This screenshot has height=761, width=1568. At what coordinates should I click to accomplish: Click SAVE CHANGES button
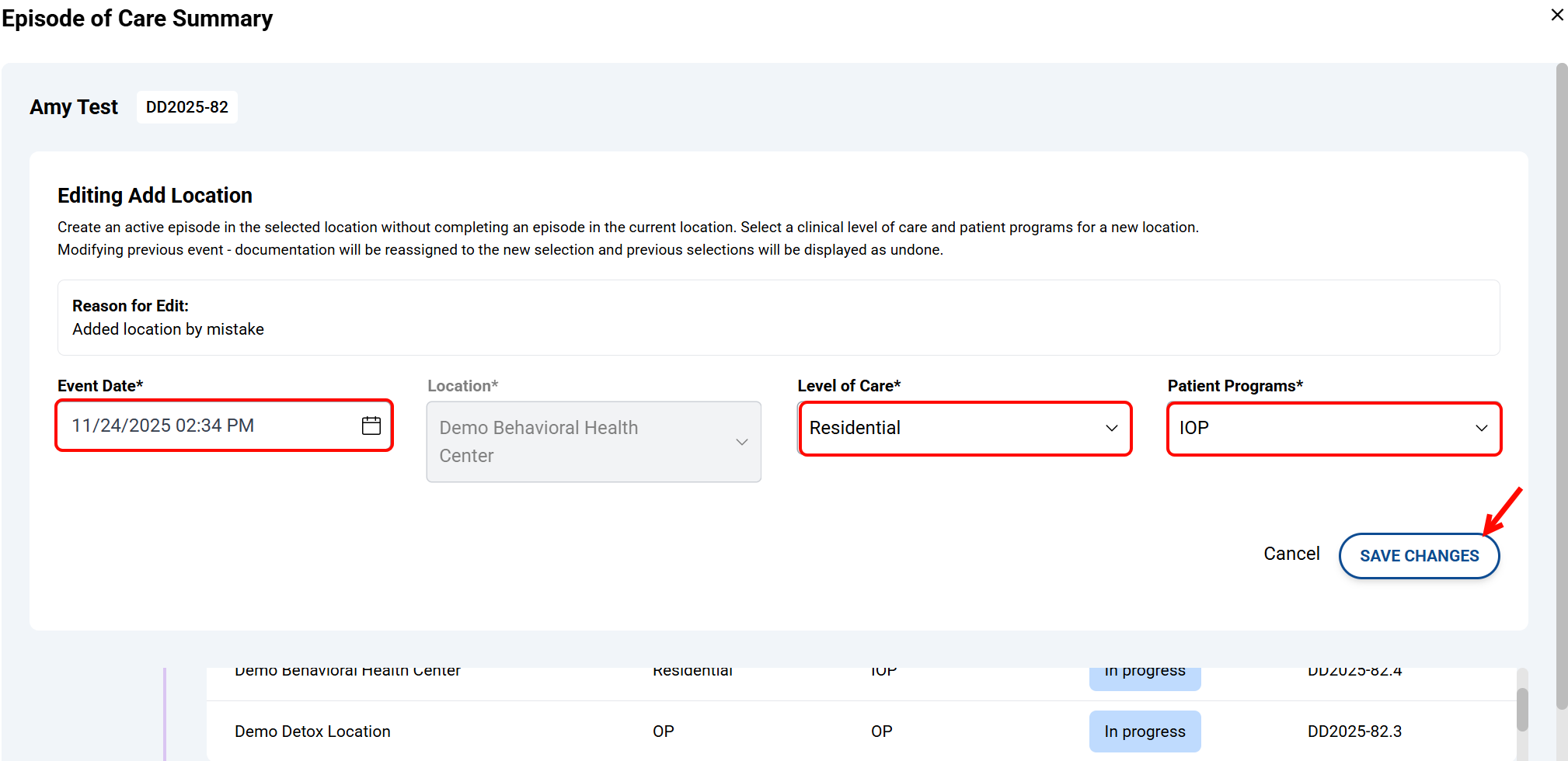pyautogui.click(x=1418, y=556)
